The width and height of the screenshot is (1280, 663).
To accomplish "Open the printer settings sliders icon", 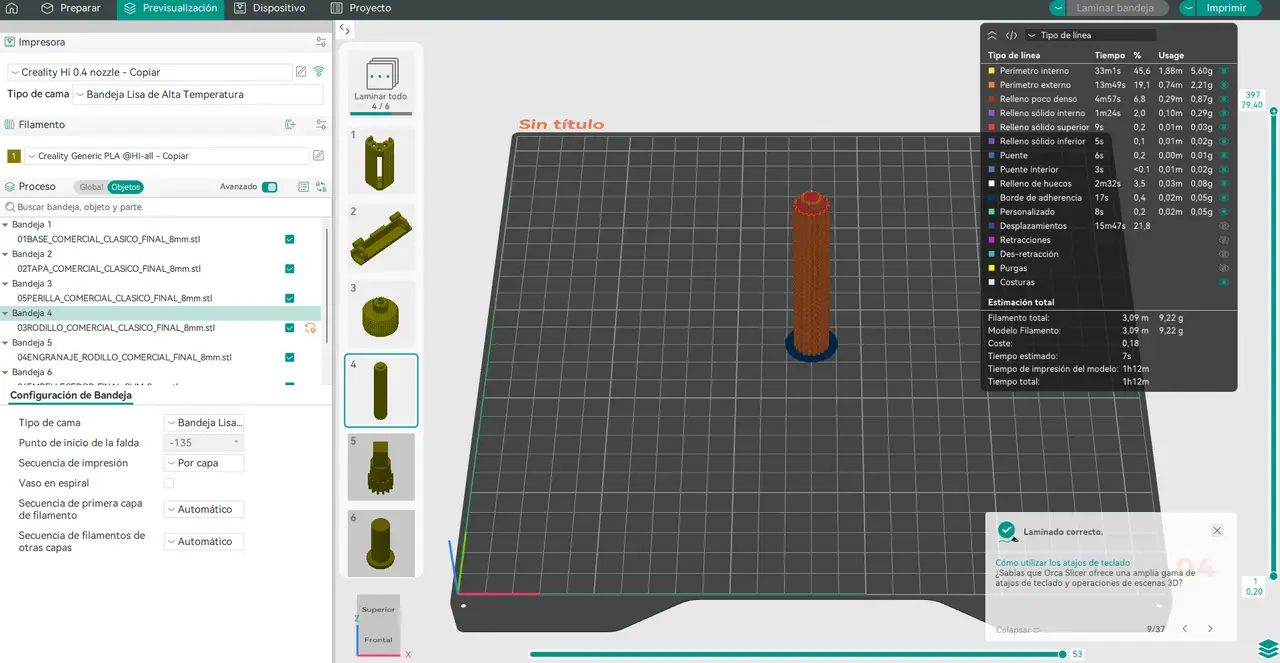I will [321, 42].
